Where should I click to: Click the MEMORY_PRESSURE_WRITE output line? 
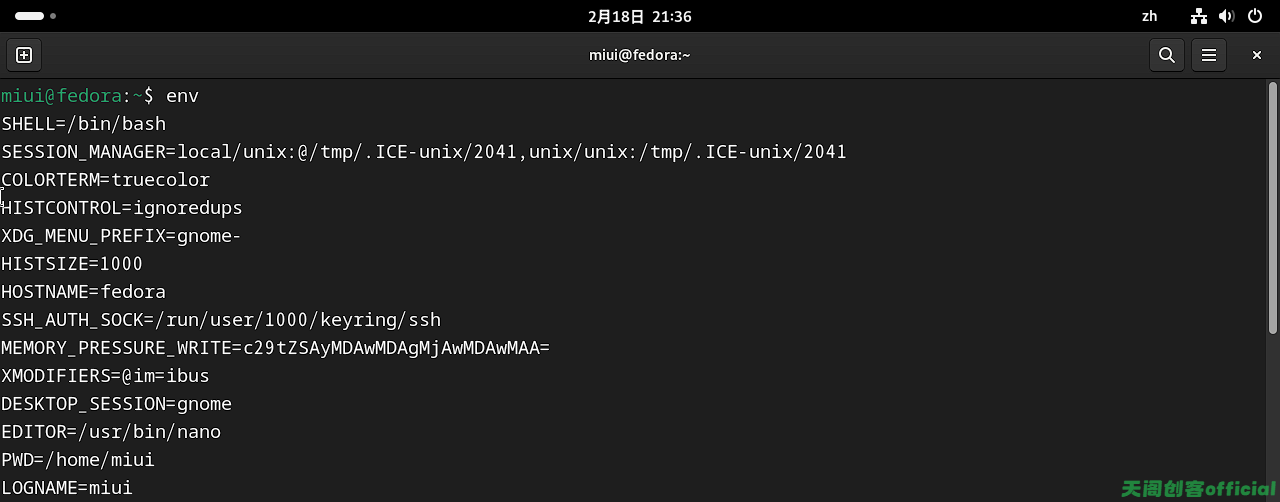[x=276, y=348]
